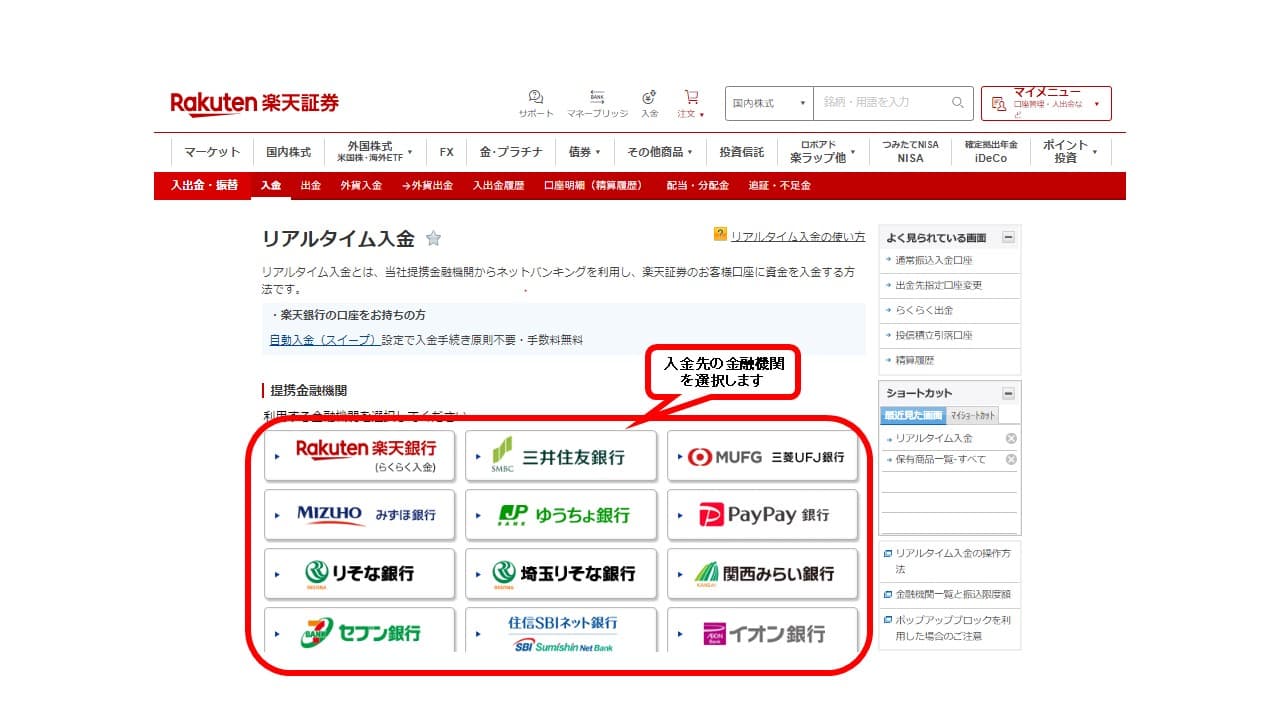Choose 関西みらい銀行 bank button
Viewport: 1280px width, 720px height.
pos(763,574)
